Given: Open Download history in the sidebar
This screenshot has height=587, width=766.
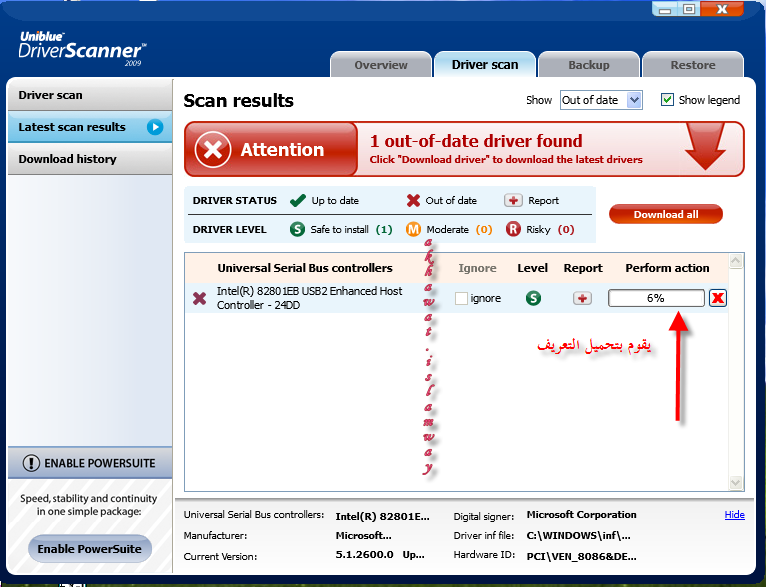Looking at the screenshot, I should pyautogui.click(x=90, y=159).
